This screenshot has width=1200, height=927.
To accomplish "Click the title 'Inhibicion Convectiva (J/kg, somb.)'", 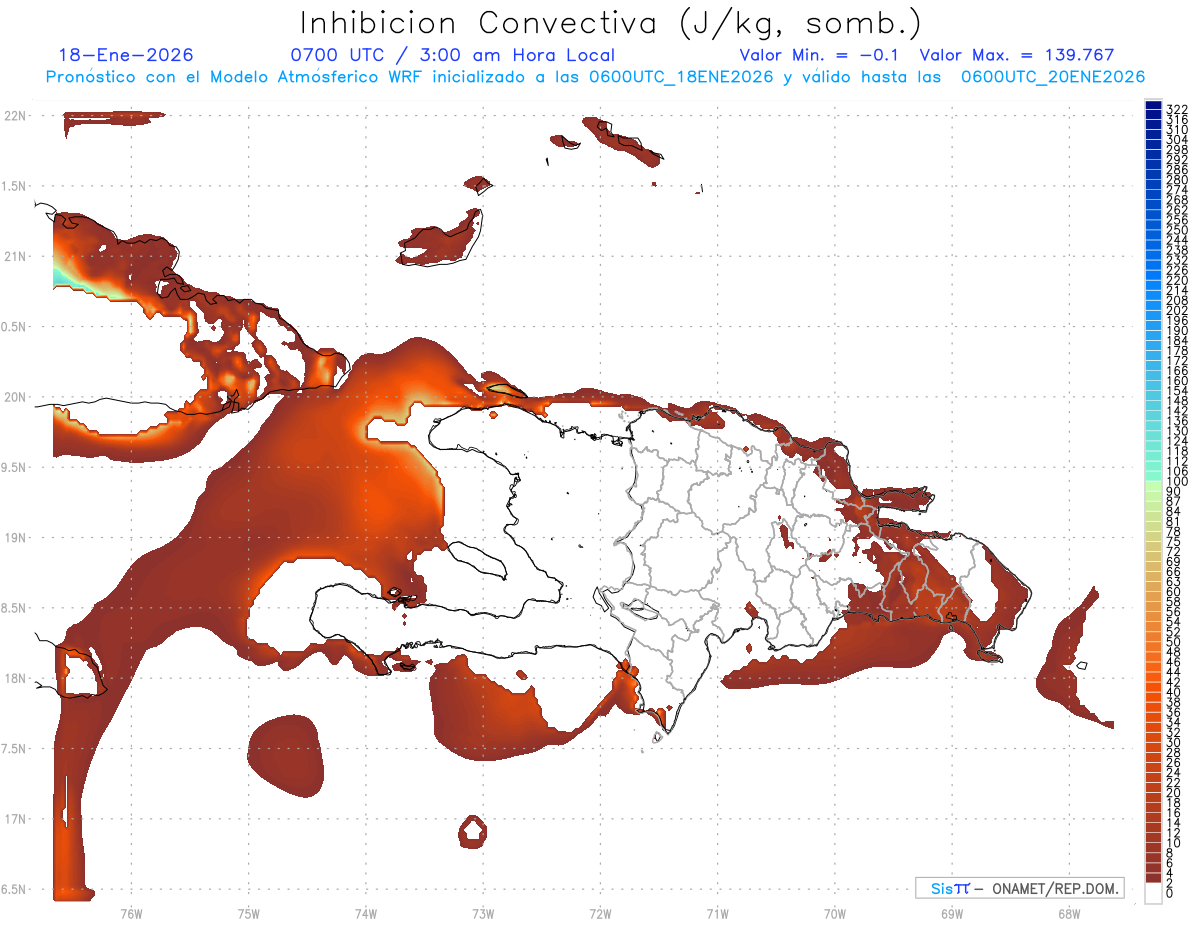I will (610, 23).
